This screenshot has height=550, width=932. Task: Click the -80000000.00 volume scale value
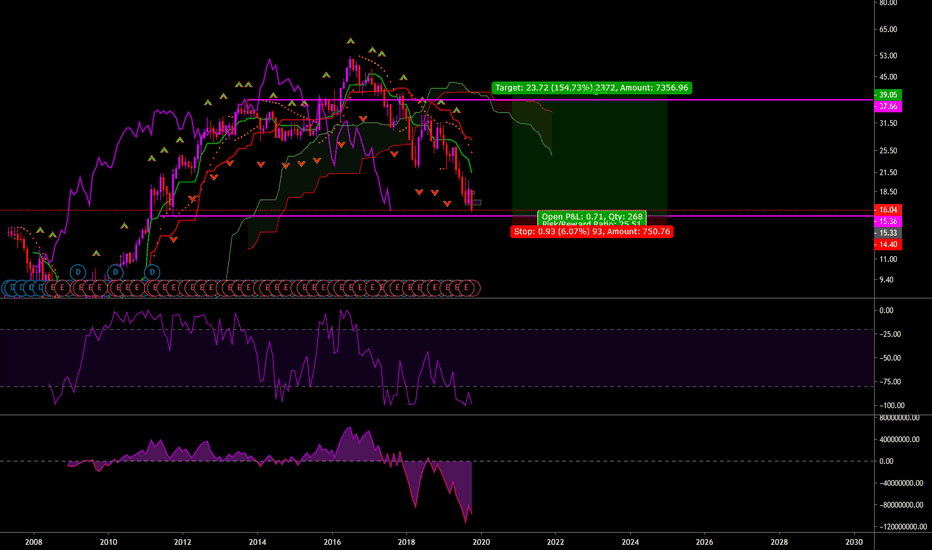coord(902,505)
